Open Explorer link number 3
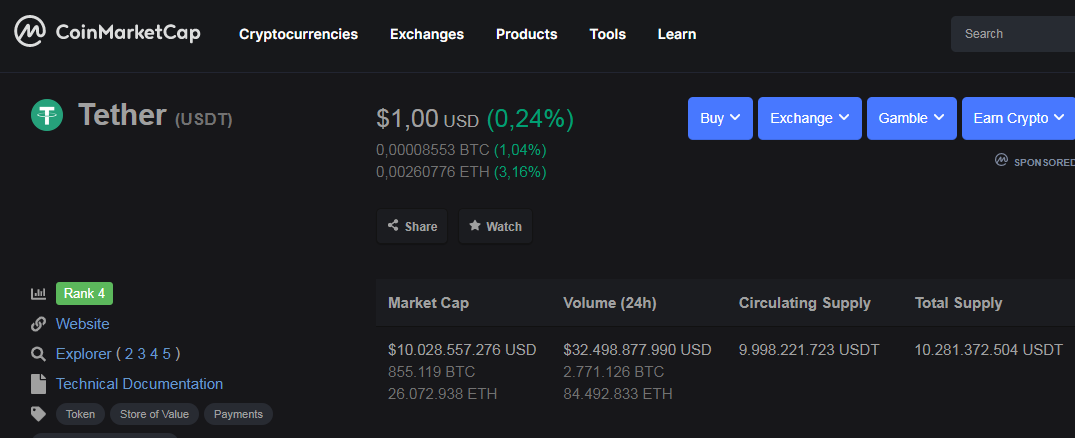 pyautogui.click(x=142, y=354)
